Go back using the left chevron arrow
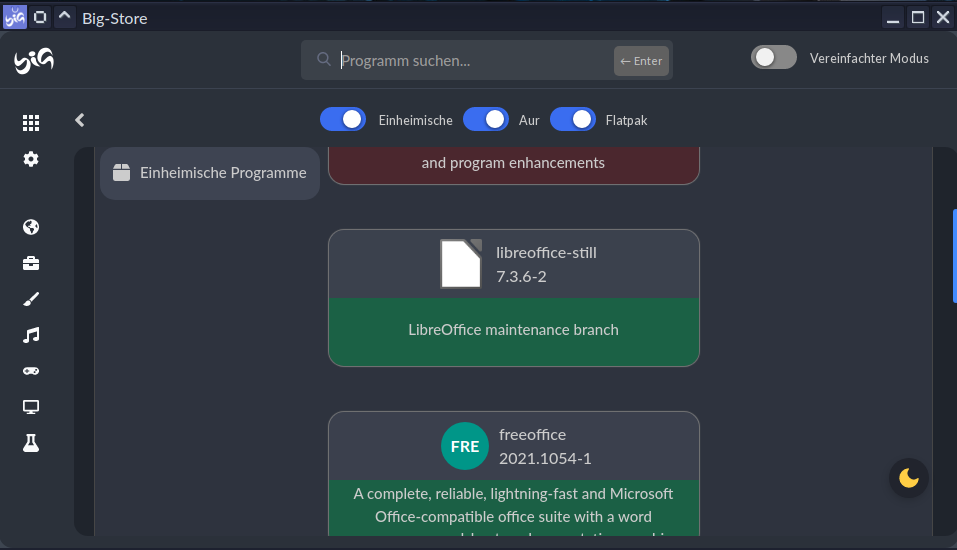Screen dimensions: 957x550 click(80, 120)
